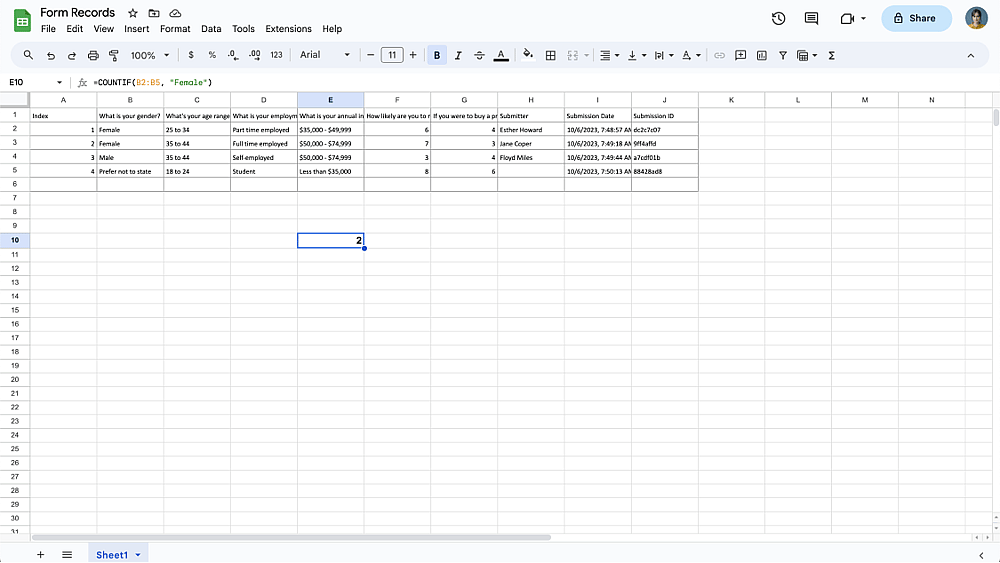This screenshot has width=1000, height=563.
Task: Click the zoom 100% dropdown
Action: coord(150,55)
